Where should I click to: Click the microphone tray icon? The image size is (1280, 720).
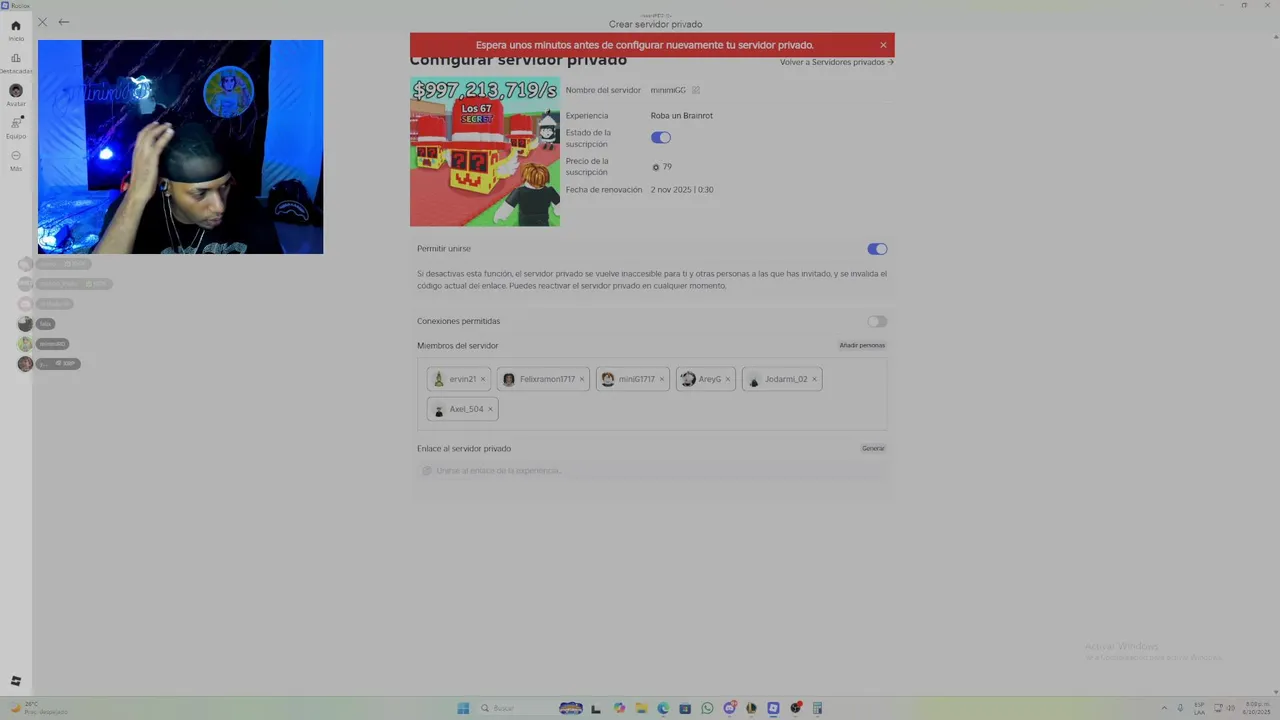[1181, 708]
